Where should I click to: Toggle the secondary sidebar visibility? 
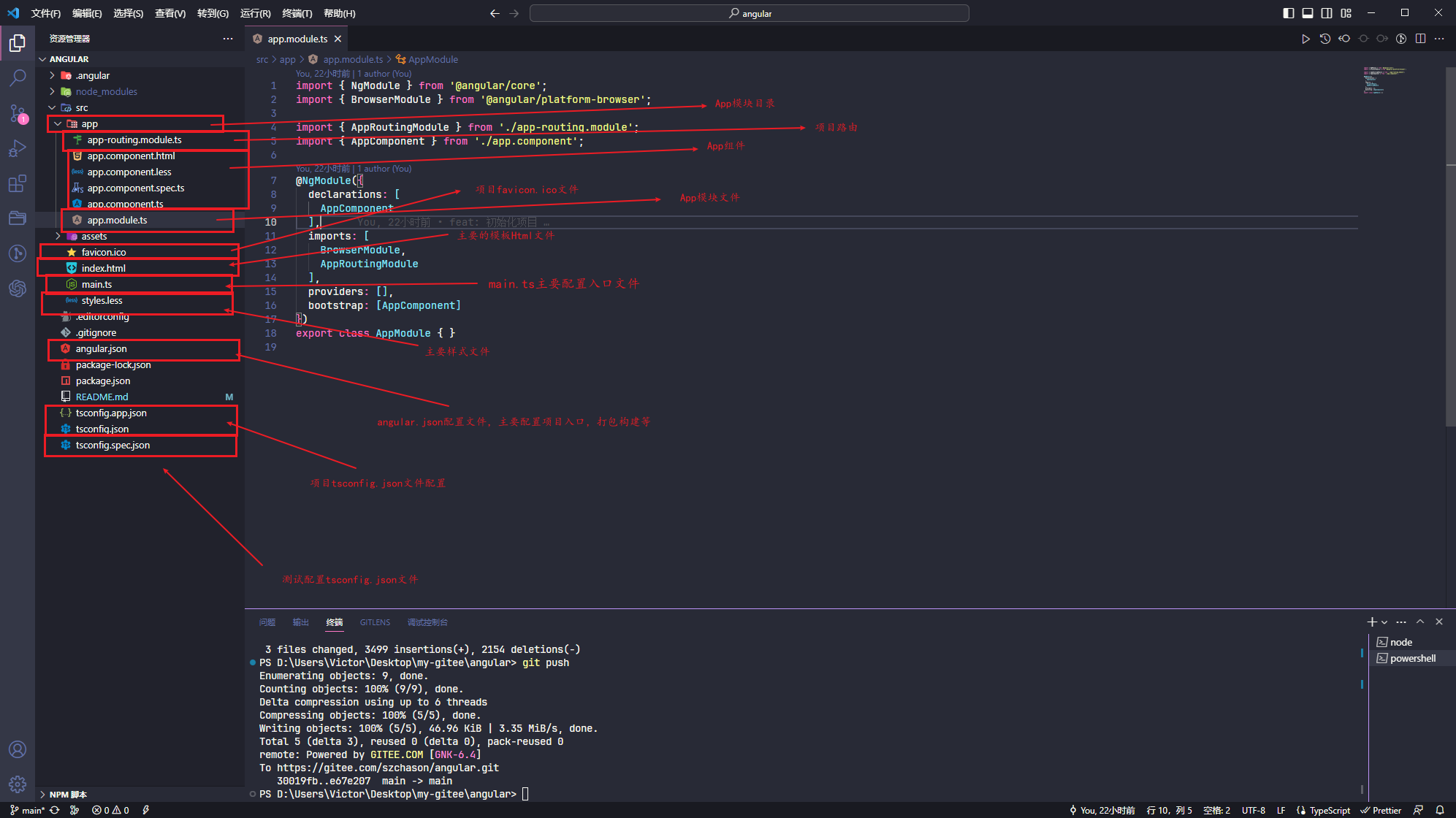(1327, 13)
